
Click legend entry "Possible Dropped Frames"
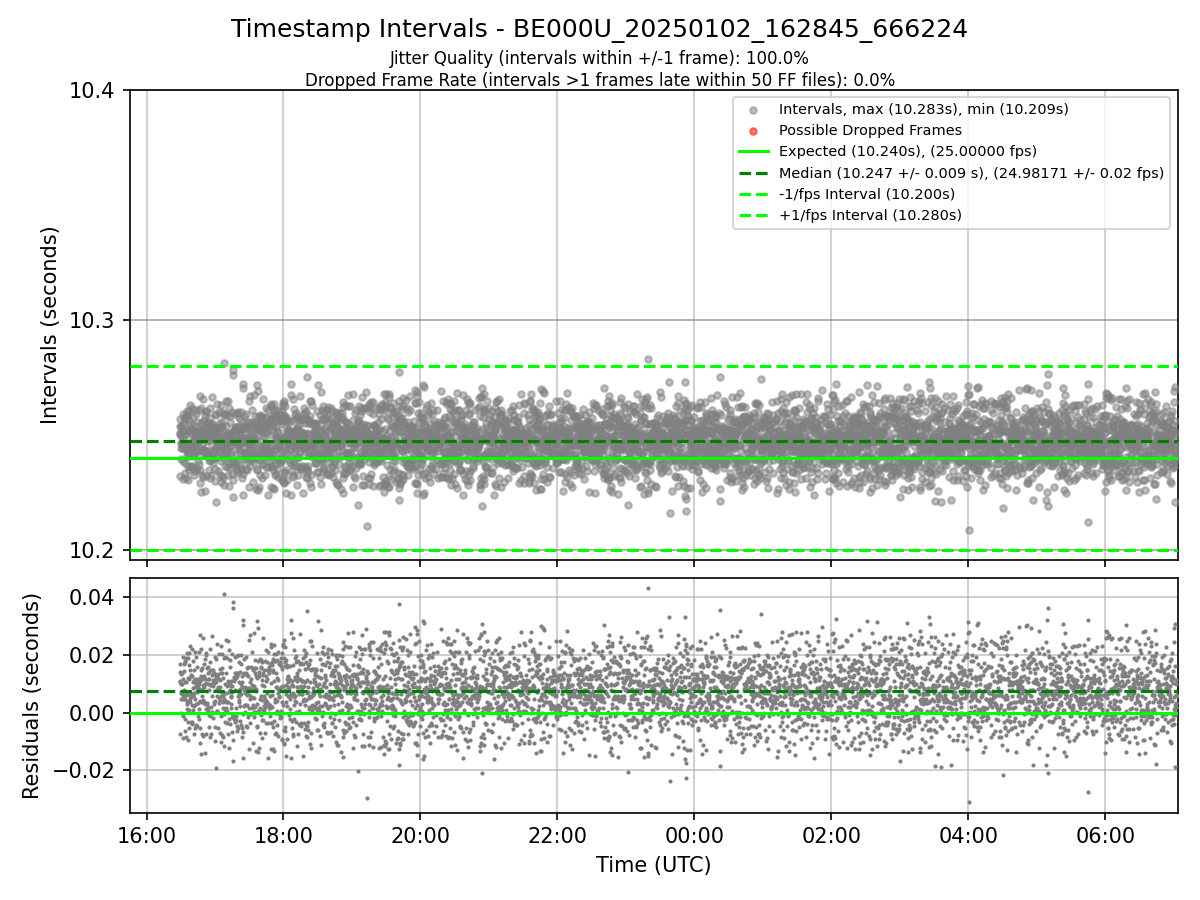pyautogui.click(x=870, y=130)
